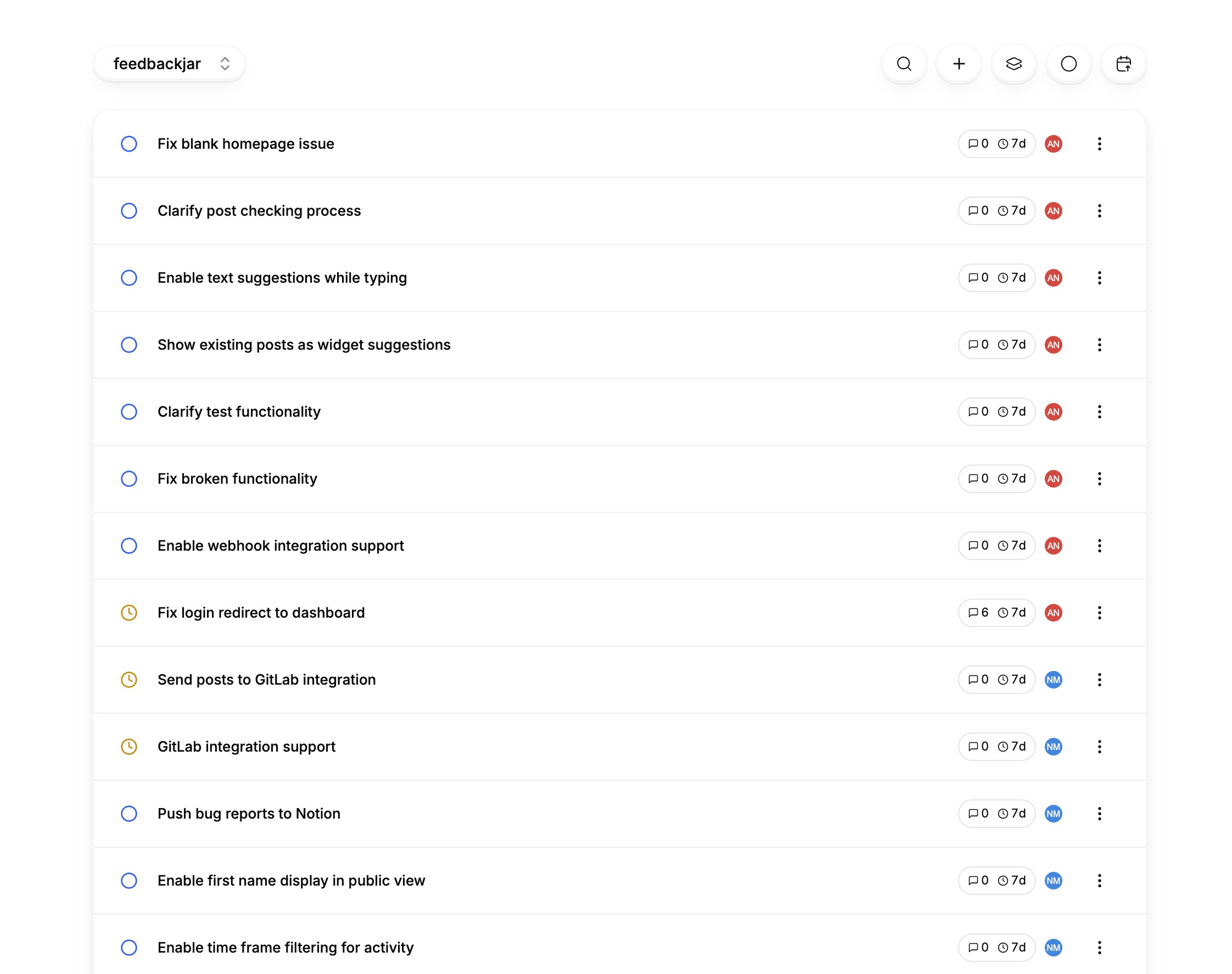Open Enable time frame filtering for activity post

285,947
